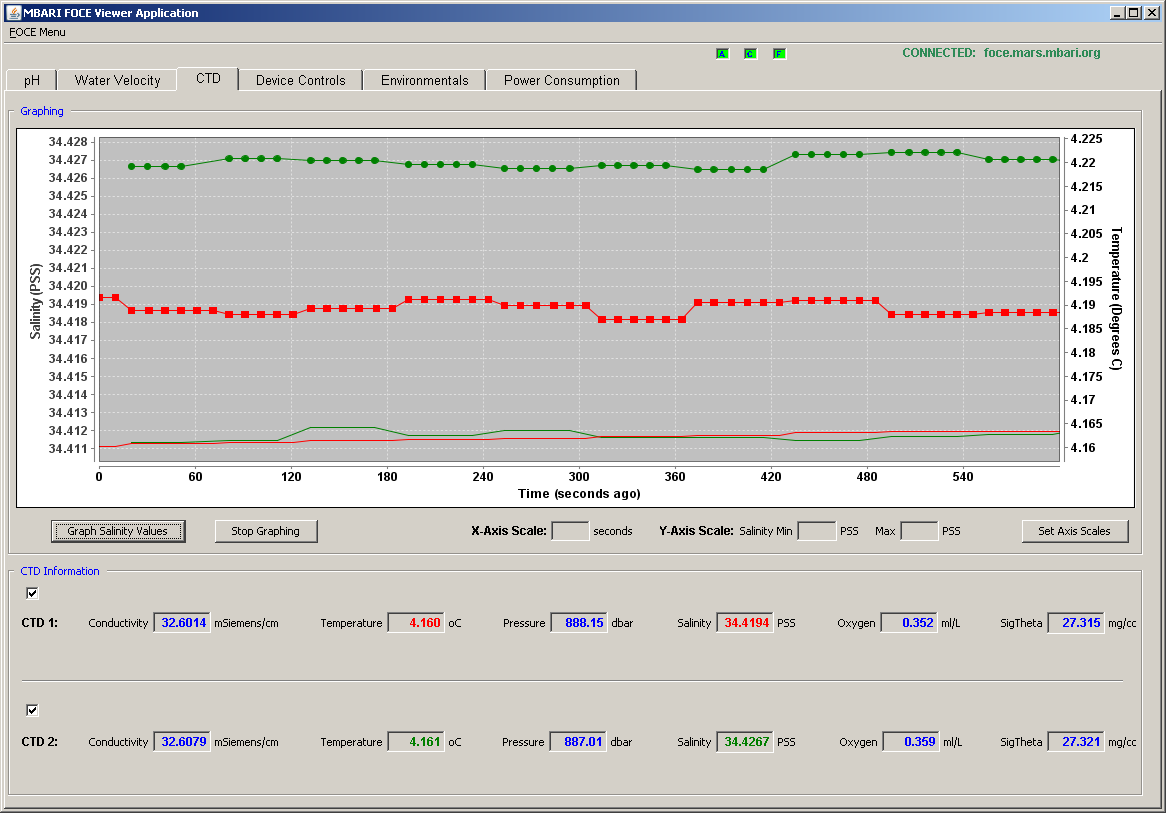Focus the X-Axis Scale seconds field
This screenshot has width=1166, height=813.
[570, 531]
